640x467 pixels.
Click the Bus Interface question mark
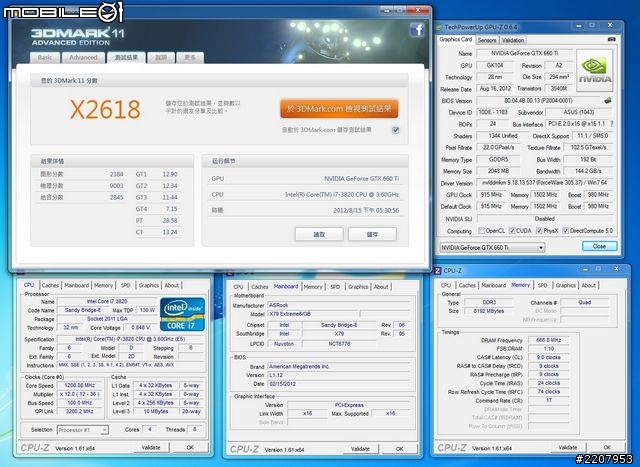pyautogui.click(x=611, y=124)
